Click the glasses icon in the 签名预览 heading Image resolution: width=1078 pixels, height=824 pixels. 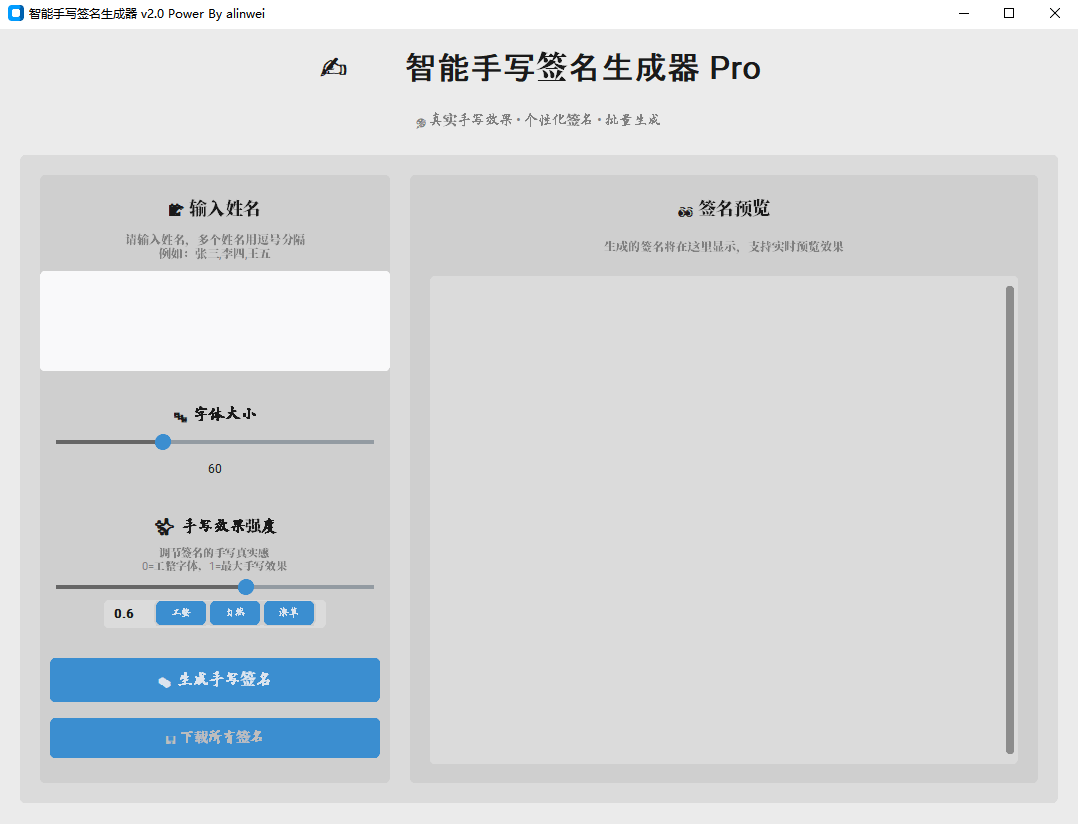(685, 208)
